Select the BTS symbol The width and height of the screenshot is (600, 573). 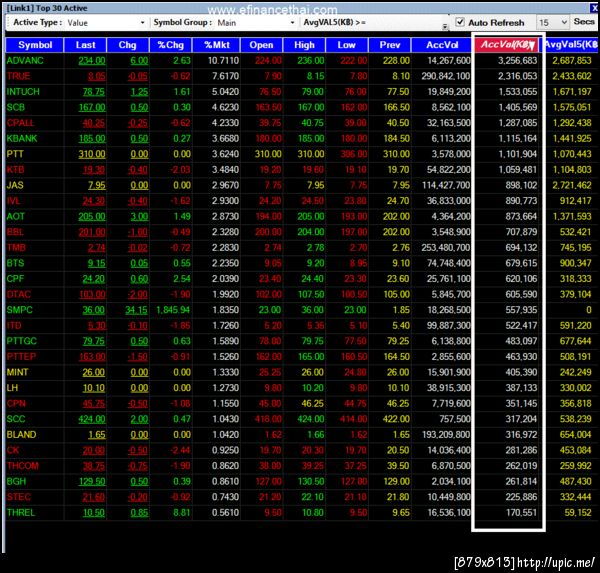(15, 263)
